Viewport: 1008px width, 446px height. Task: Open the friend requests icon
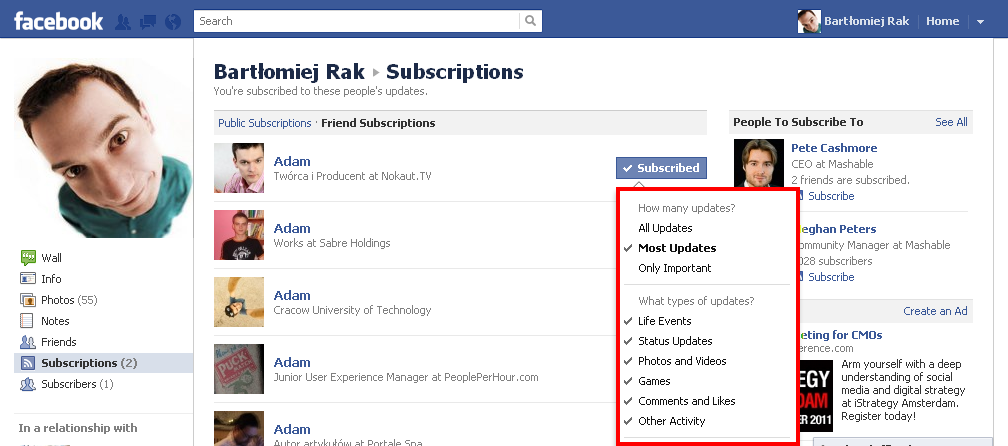[x=123, y=22]
